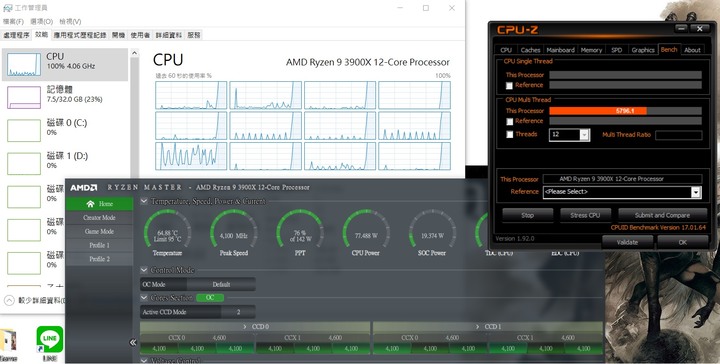Expand the CCD 1 header

(x=488, y=327)
